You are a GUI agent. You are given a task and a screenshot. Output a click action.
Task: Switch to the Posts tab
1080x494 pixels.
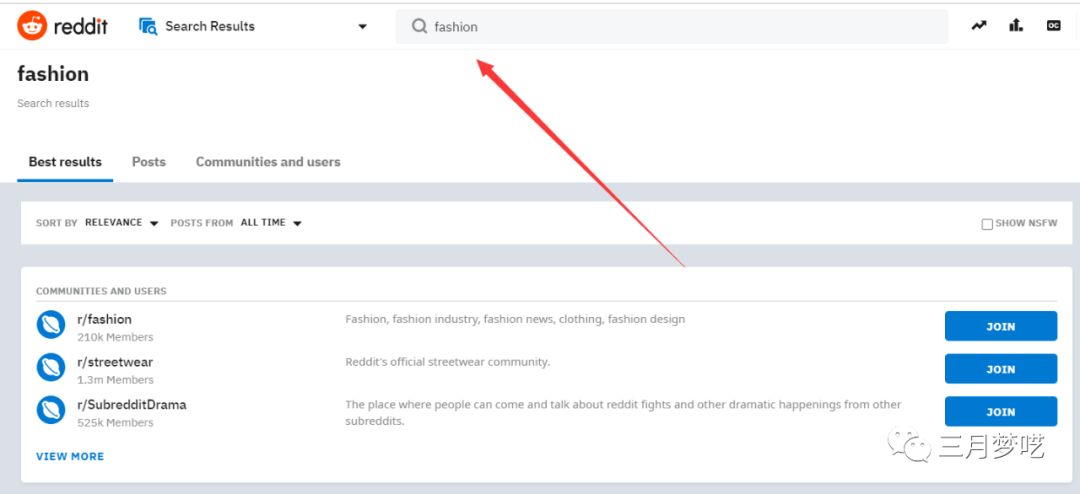pos(149,162)
